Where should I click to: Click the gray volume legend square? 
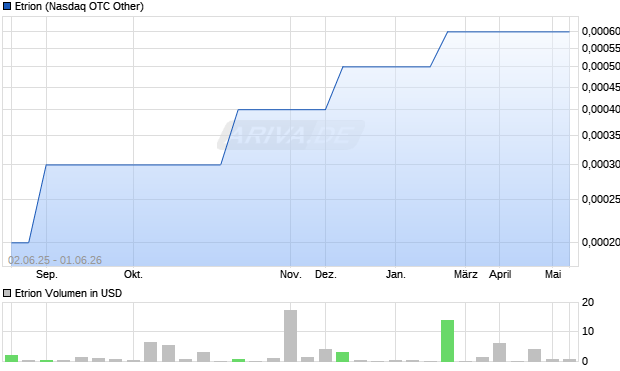[7, 293]
